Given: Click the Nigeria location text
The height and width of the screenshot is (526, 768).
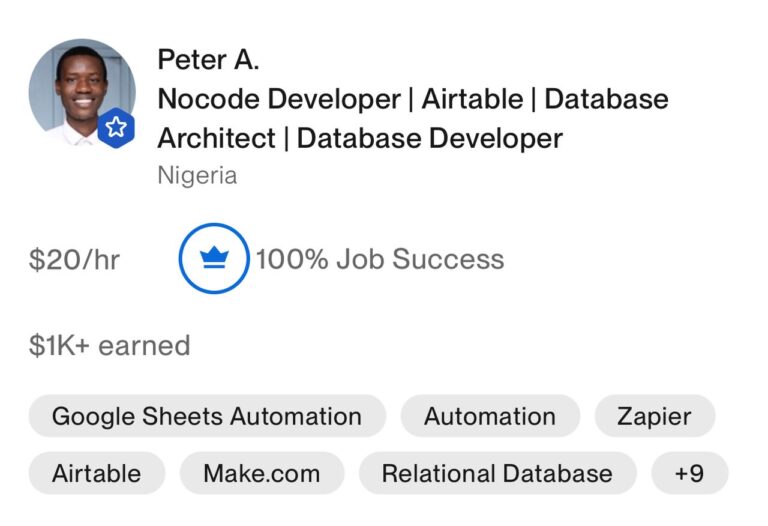Looking at the screenshot, I should coord(197,175).
